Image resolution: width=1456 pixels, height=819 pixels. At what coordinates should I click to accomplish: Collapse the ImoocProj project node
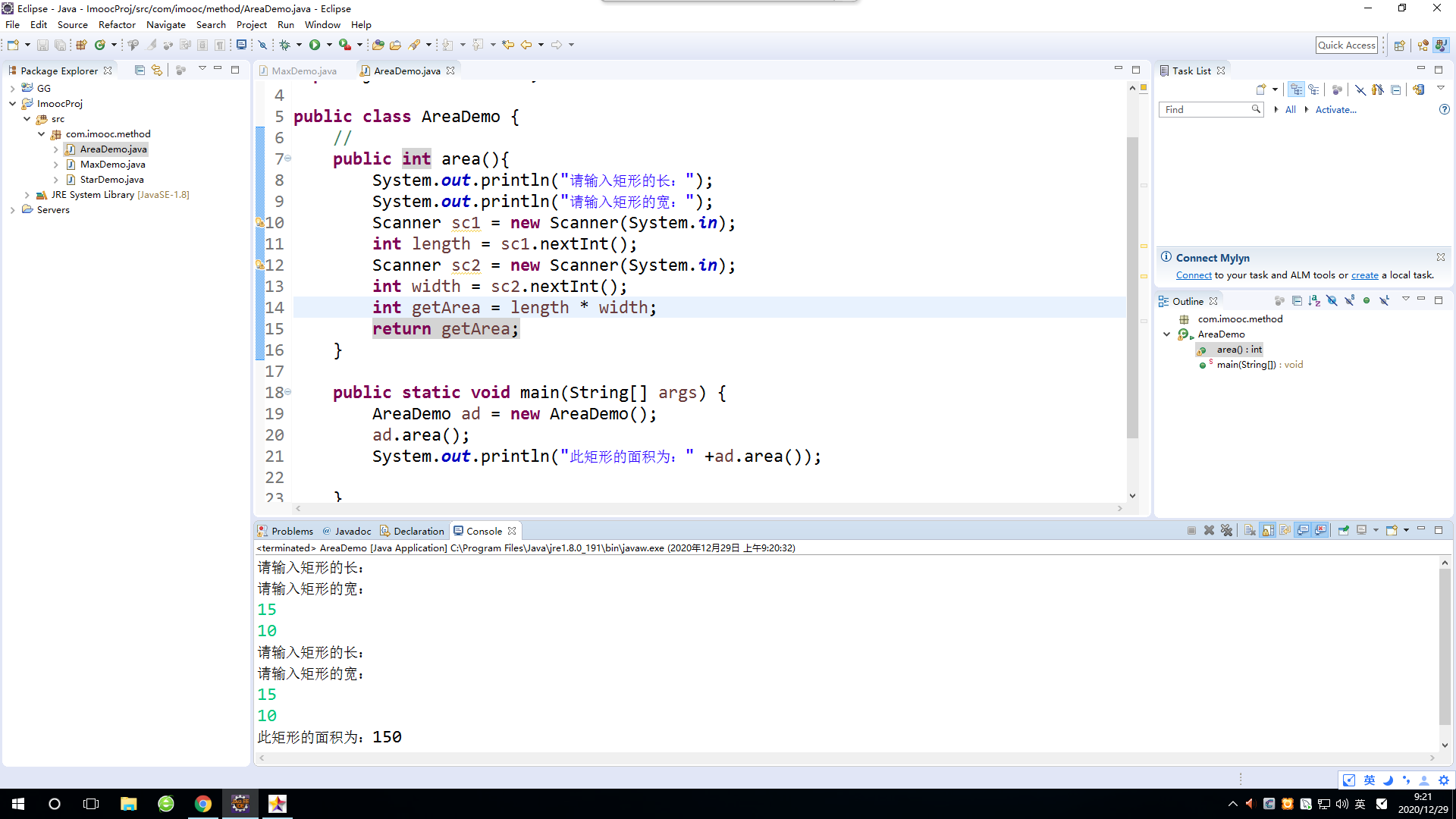pos(12,104)
